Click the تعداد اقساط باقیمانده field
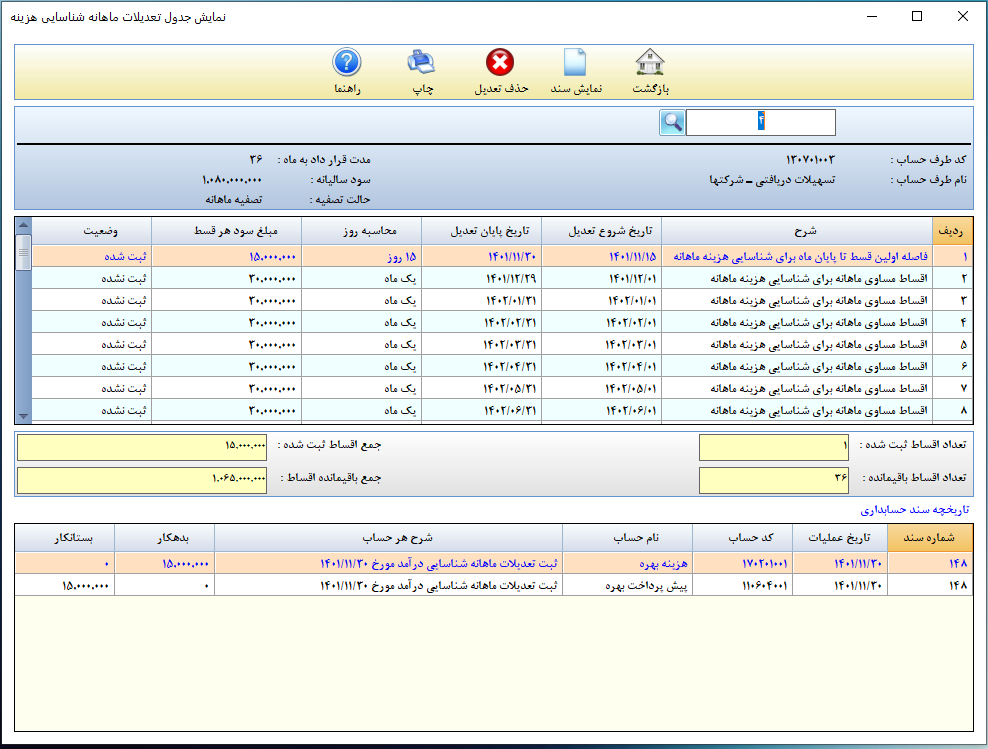Viewport: 988px width, 749px height. (773, 480)
